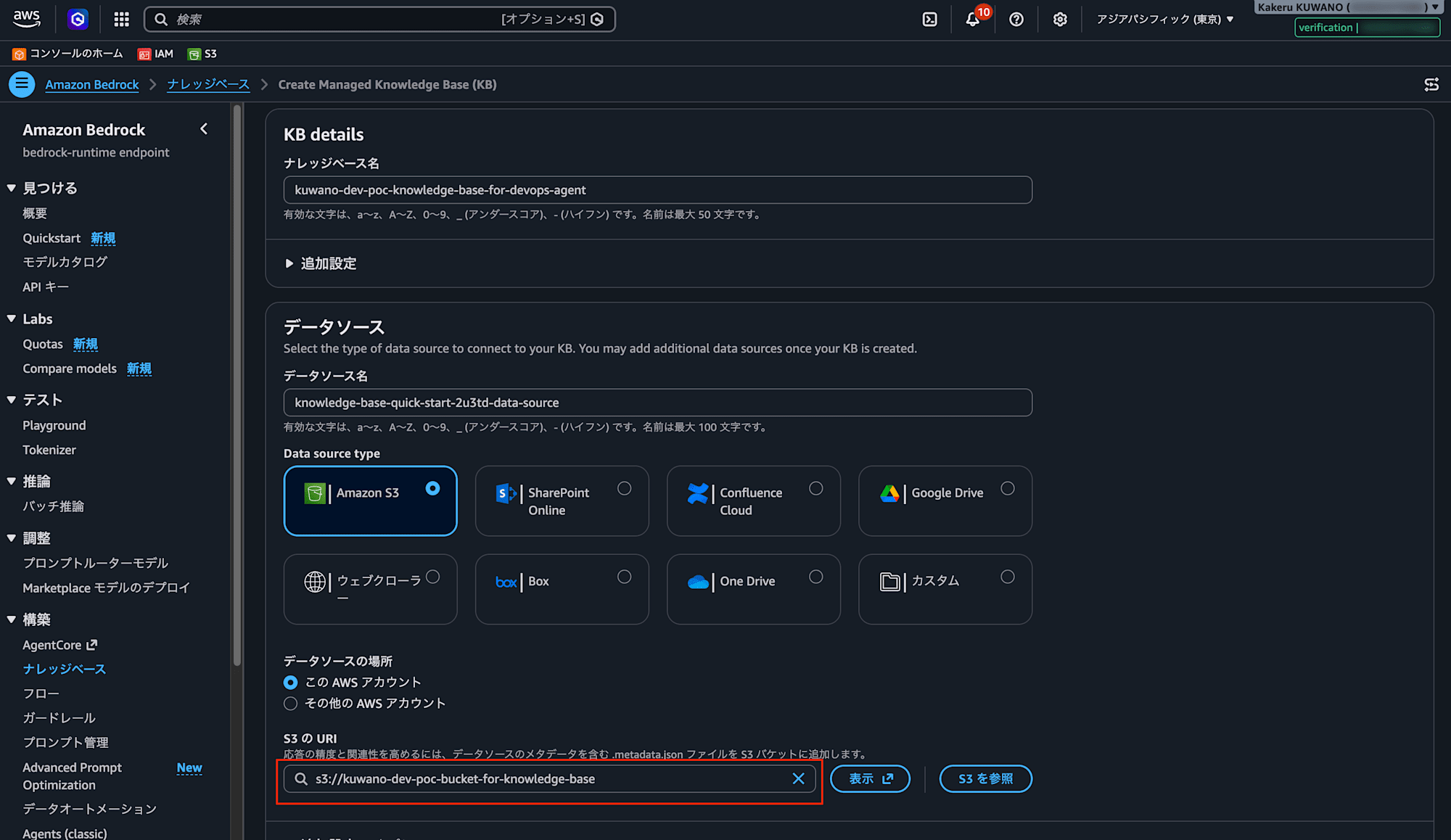
Task: Click the S3 URI input field
Action: coord(549,779)
